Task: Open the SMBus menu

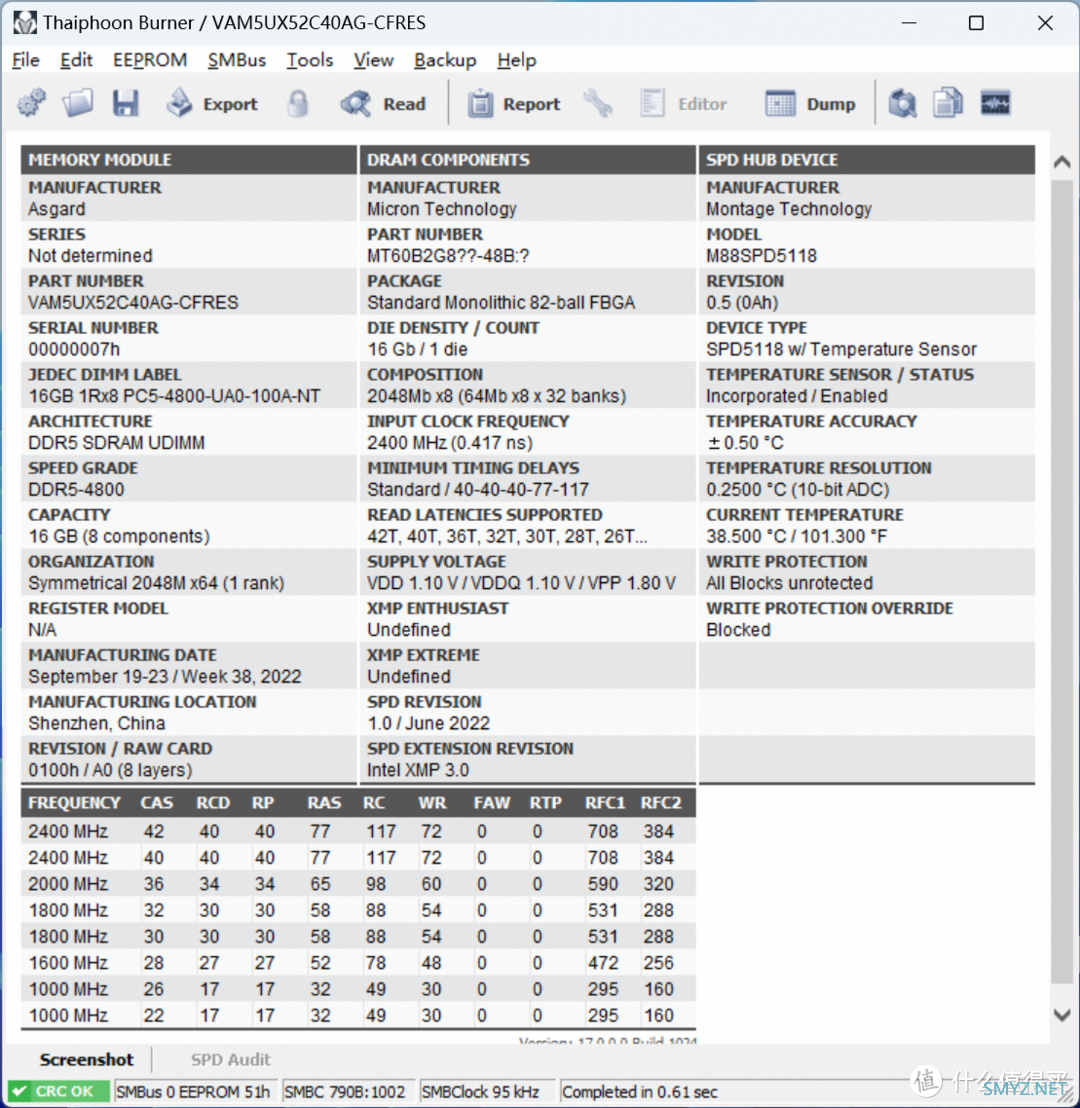Action: pos(237,60)
